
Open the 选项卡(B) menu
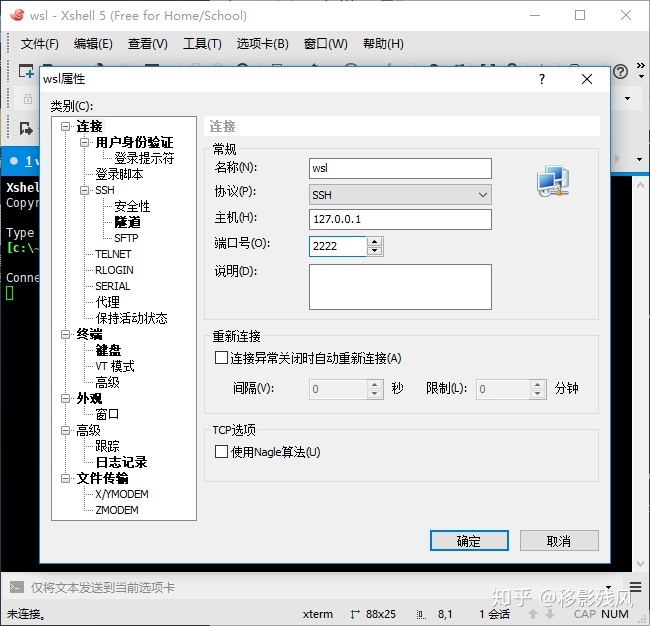click(262, 44)
